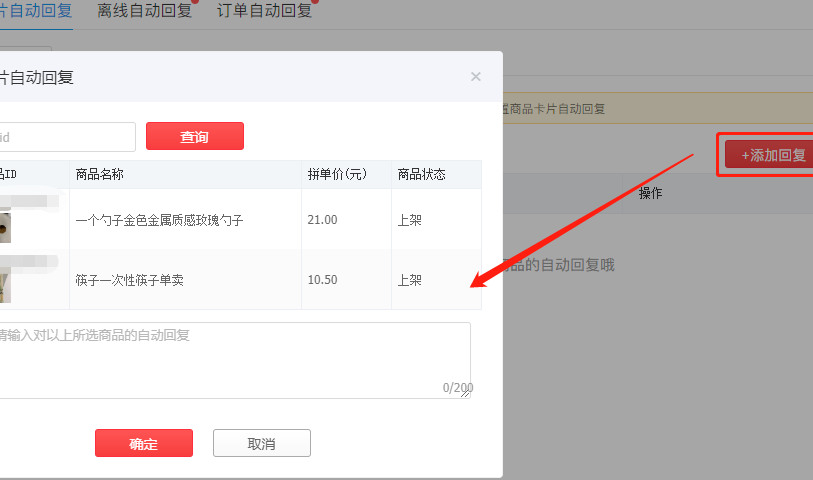Click the gold spoon product thumbnail
This screenshot has width=813, height=480.
5,225
